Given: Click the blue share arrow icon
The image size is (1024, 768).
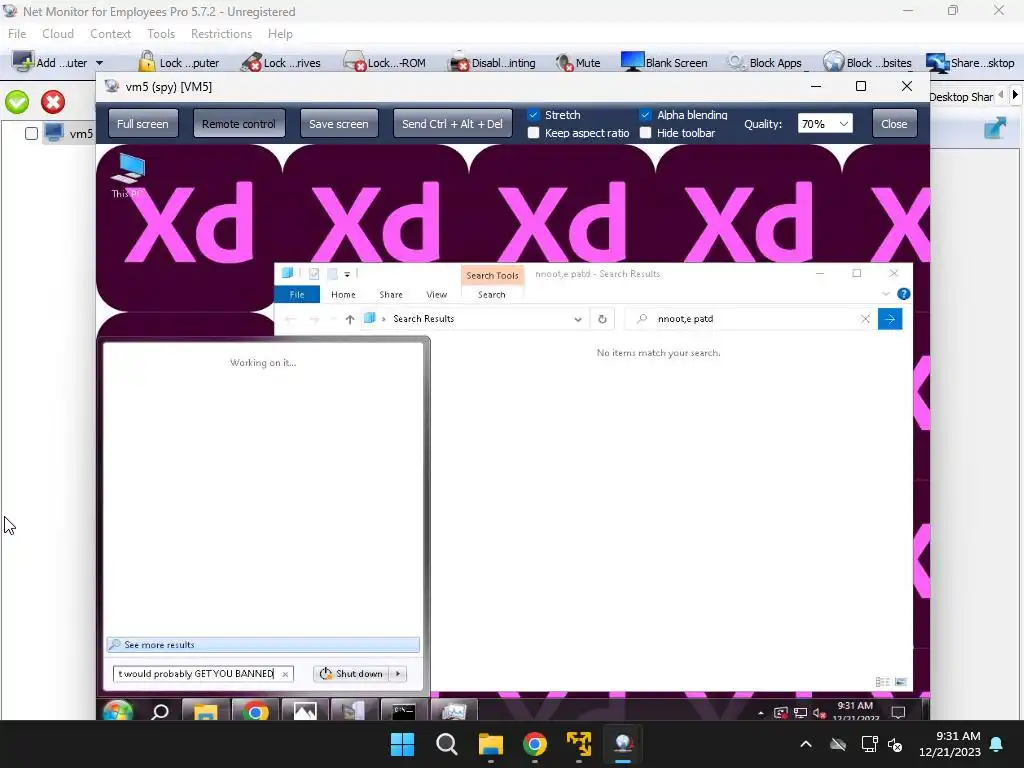Looking at the screenshot, I should (x=995, y=127).
